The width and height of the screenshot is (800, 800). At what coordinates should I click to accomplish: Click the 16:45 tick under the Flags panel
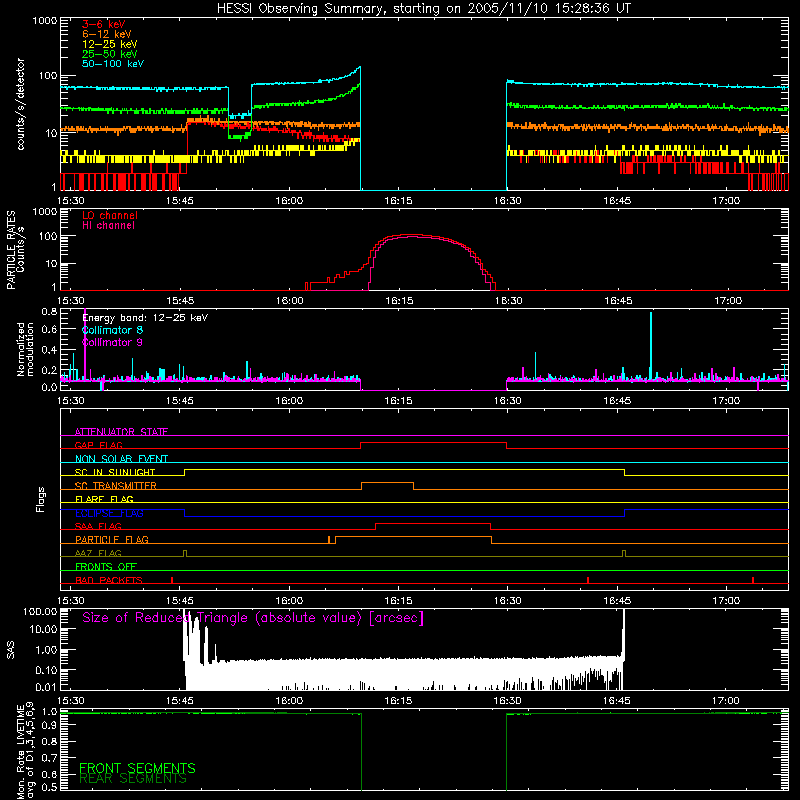pyautogui.click(x=617, y=601)
